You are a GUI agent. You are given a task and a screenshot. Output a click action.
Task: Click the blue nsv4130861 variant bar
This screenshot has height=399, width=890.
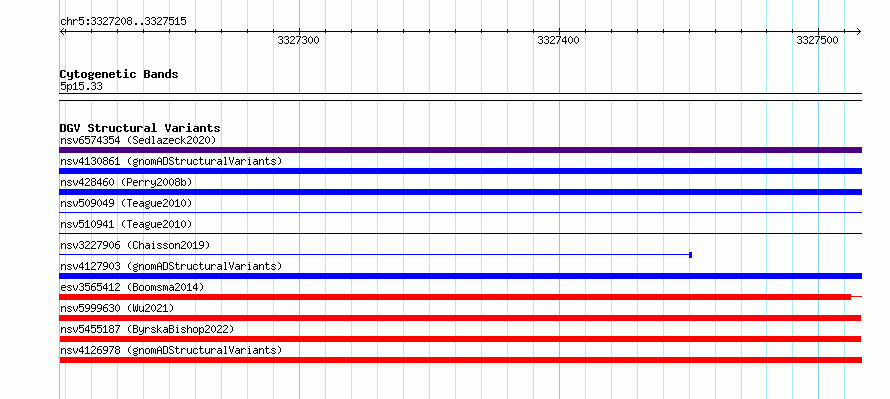(x=460, y=171)
